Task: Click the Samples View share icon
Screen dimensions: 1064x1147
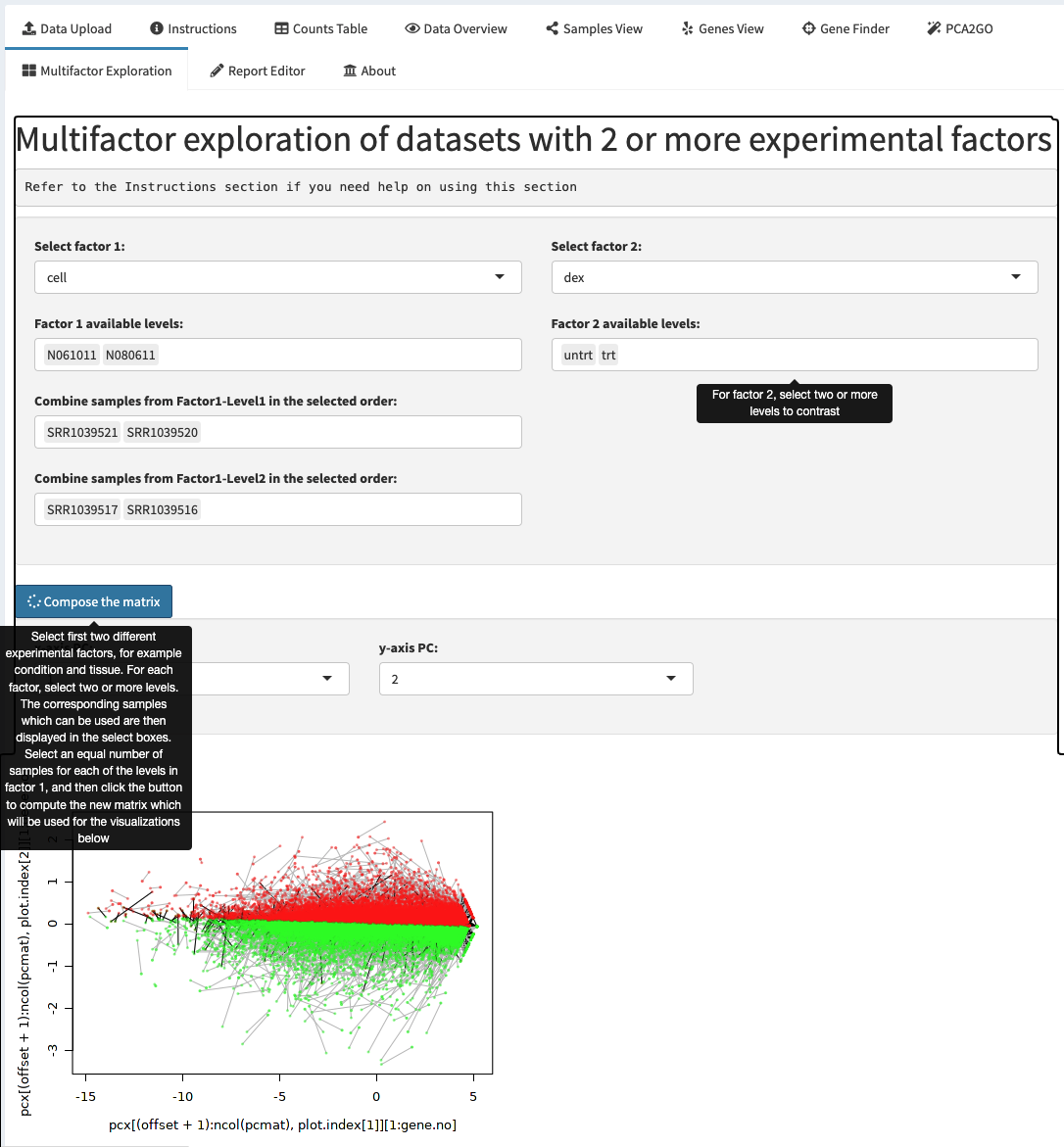Action: click(x=552, y=28)
